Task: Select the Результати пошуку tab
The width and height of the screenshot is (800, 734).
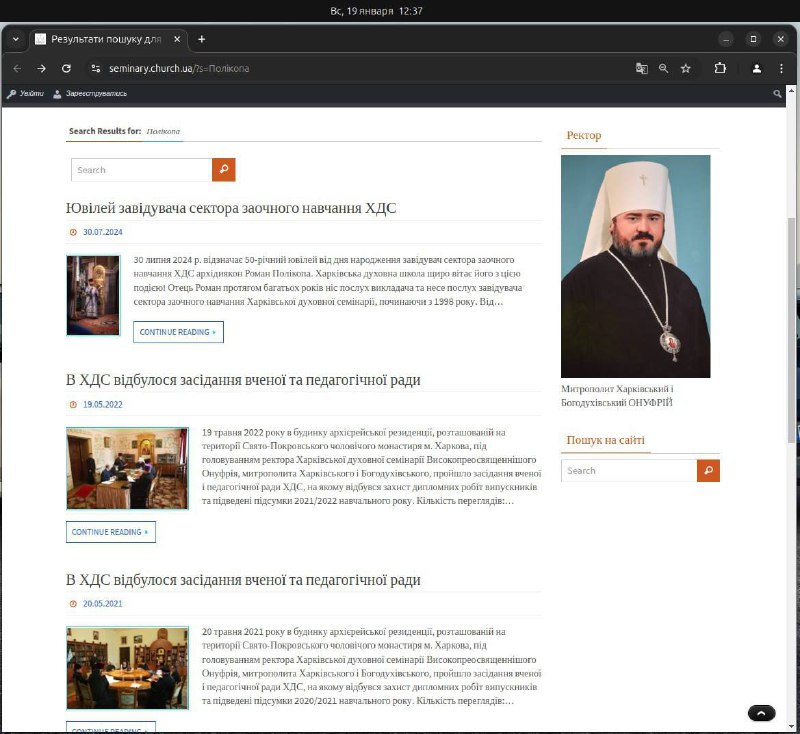Action: 108,39
